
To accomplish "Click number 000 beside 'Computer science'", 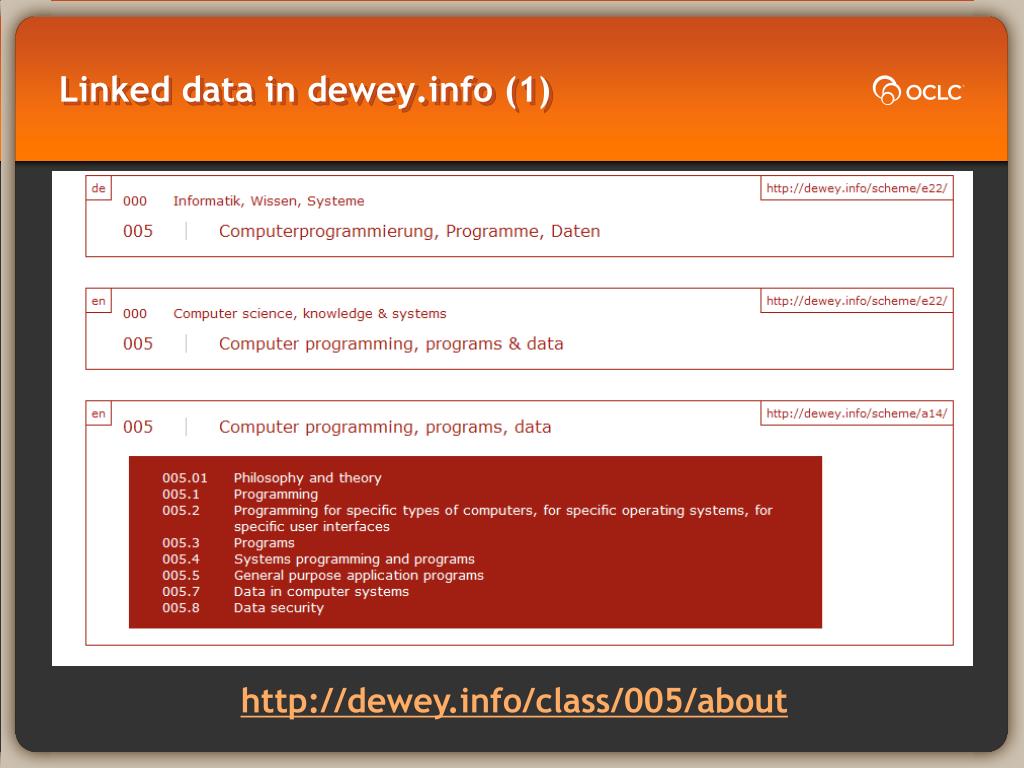I will (135, 313).
